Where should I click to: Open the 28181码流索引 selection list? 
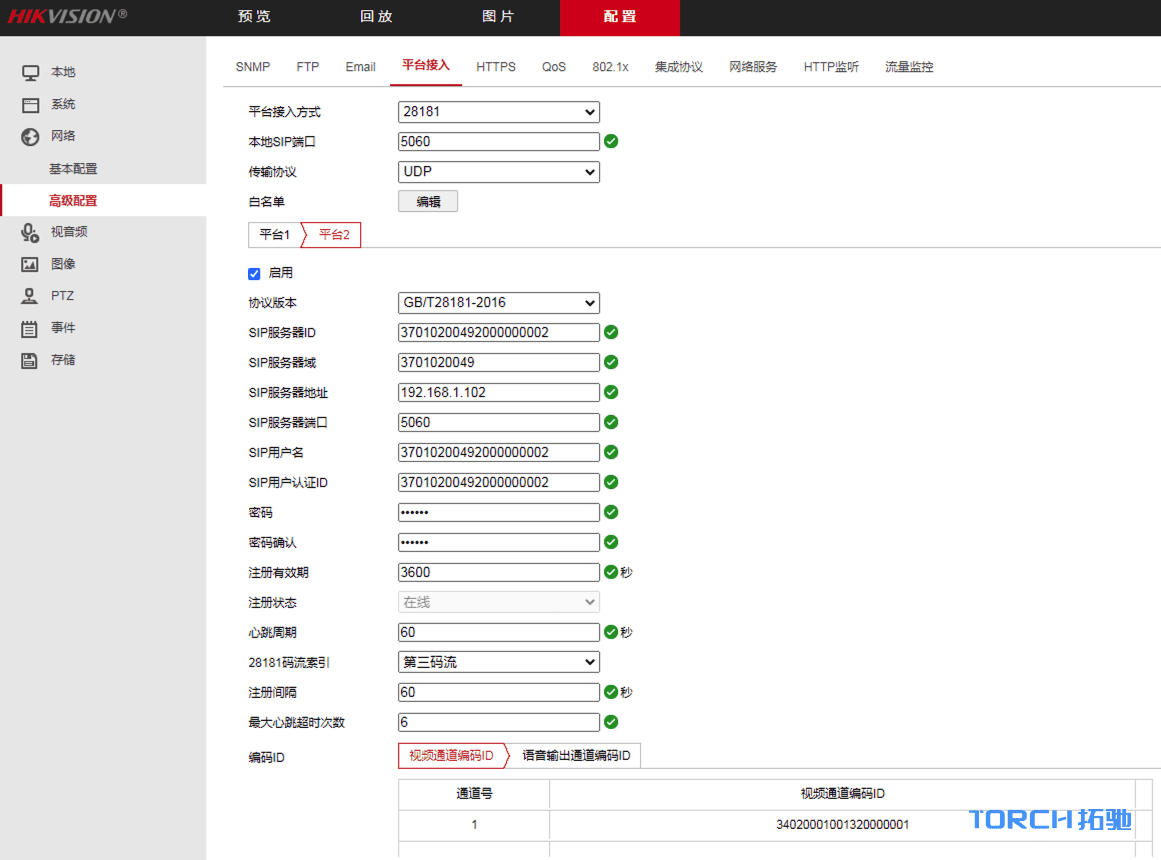498,661
